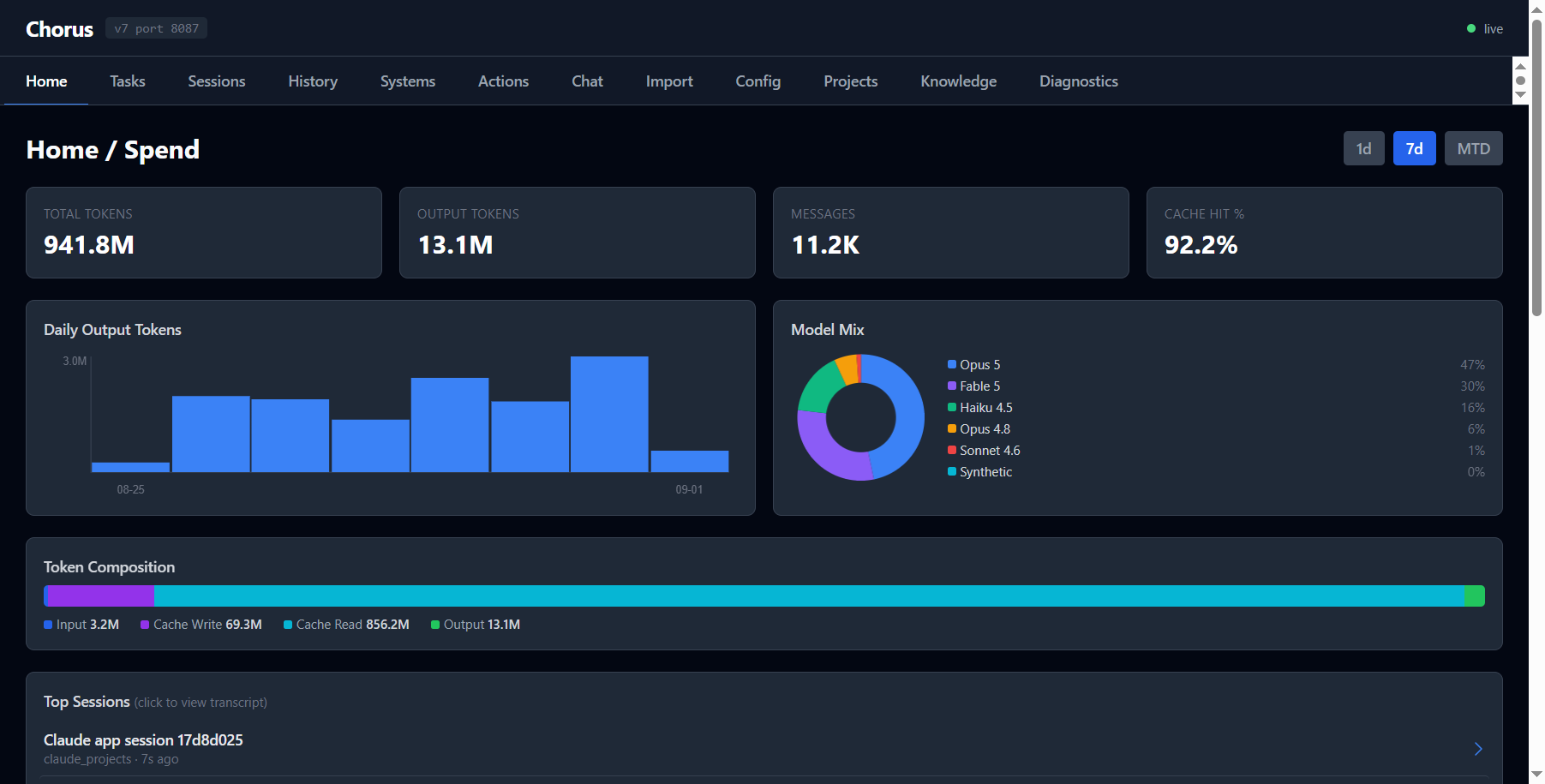Go to the Projects tab
Image resolution: width=1545 pixels, height=784 pixels.
click(851, 81)
